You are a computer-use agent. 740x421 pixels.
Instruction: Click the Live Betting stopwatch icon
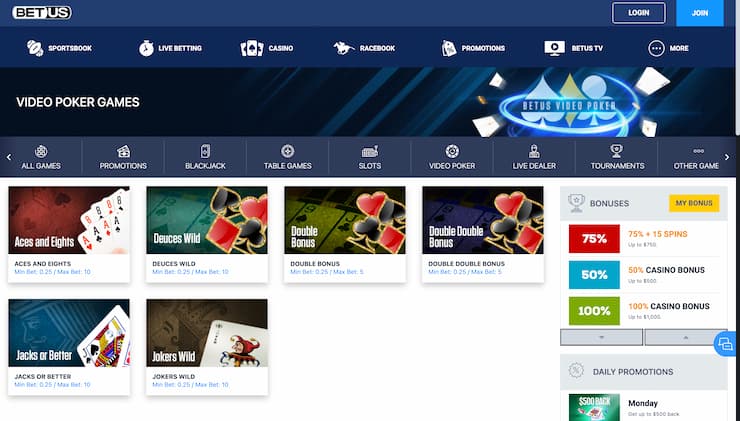click(x=146, y=48)
